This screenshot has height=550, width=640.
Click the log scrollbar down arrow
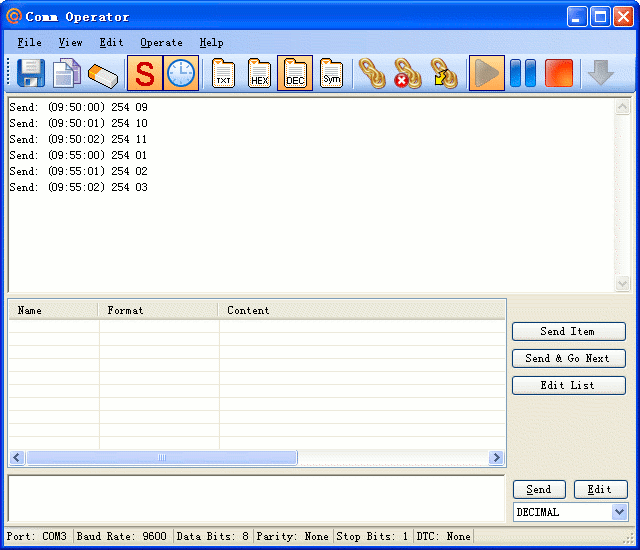coord(622,283)
